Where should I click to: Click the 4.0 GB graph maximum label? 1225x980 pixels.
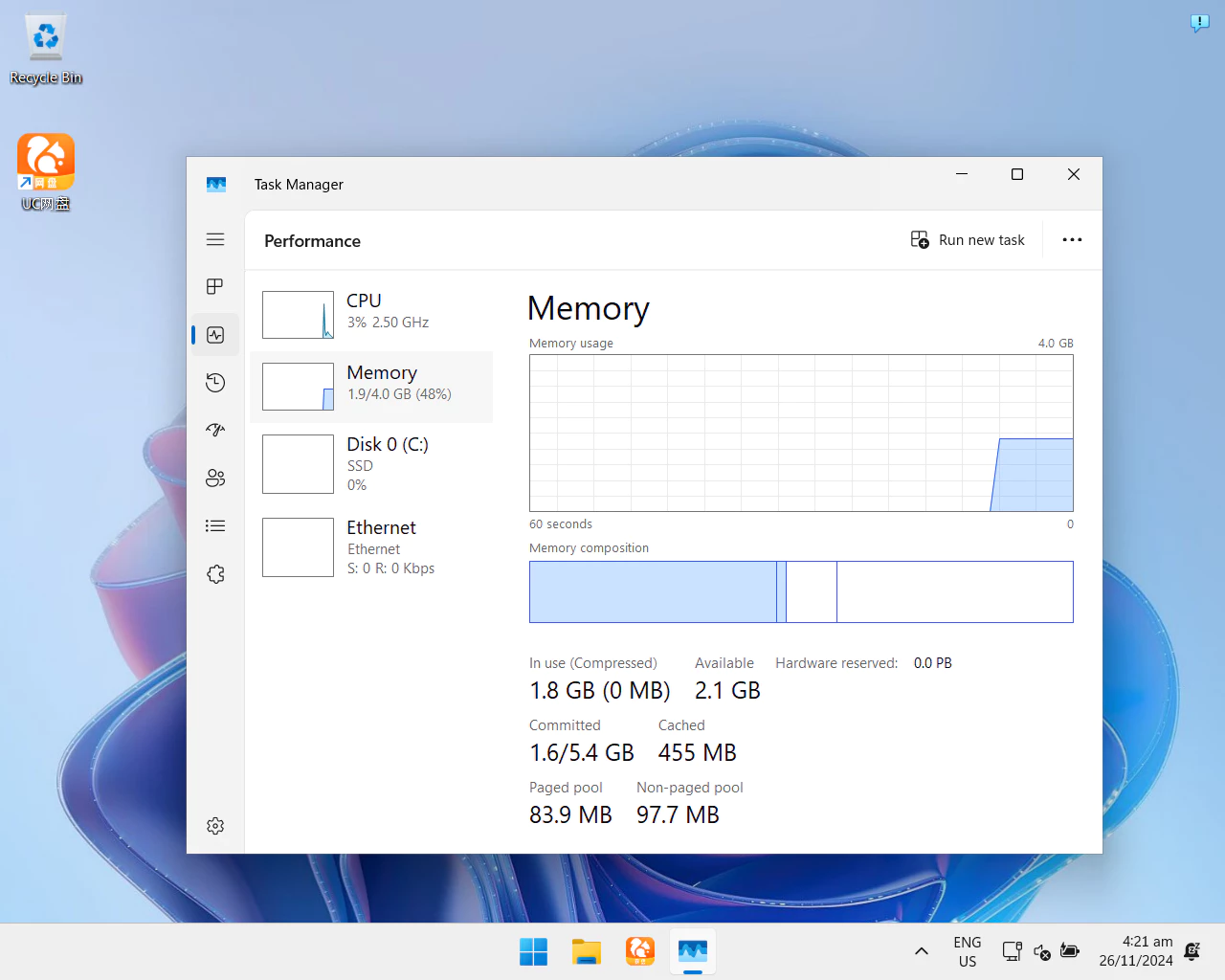1056,343
